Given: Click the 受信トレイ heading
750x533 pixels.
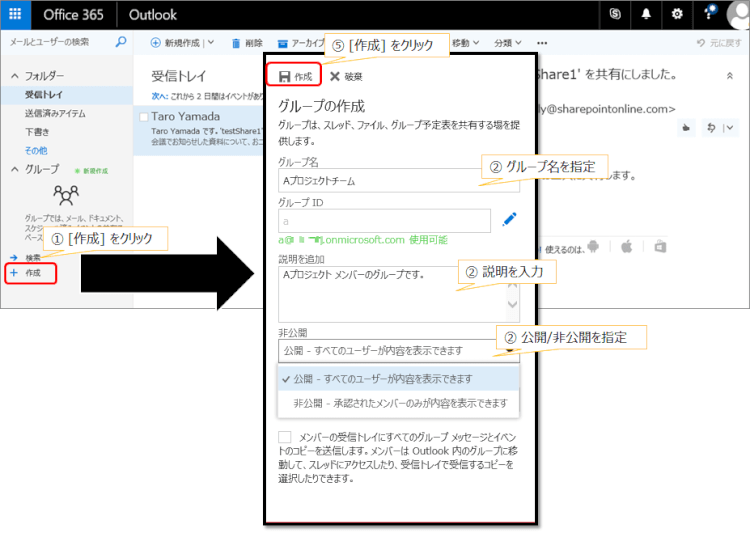Looking at the screenshot, I should (178, 76).
